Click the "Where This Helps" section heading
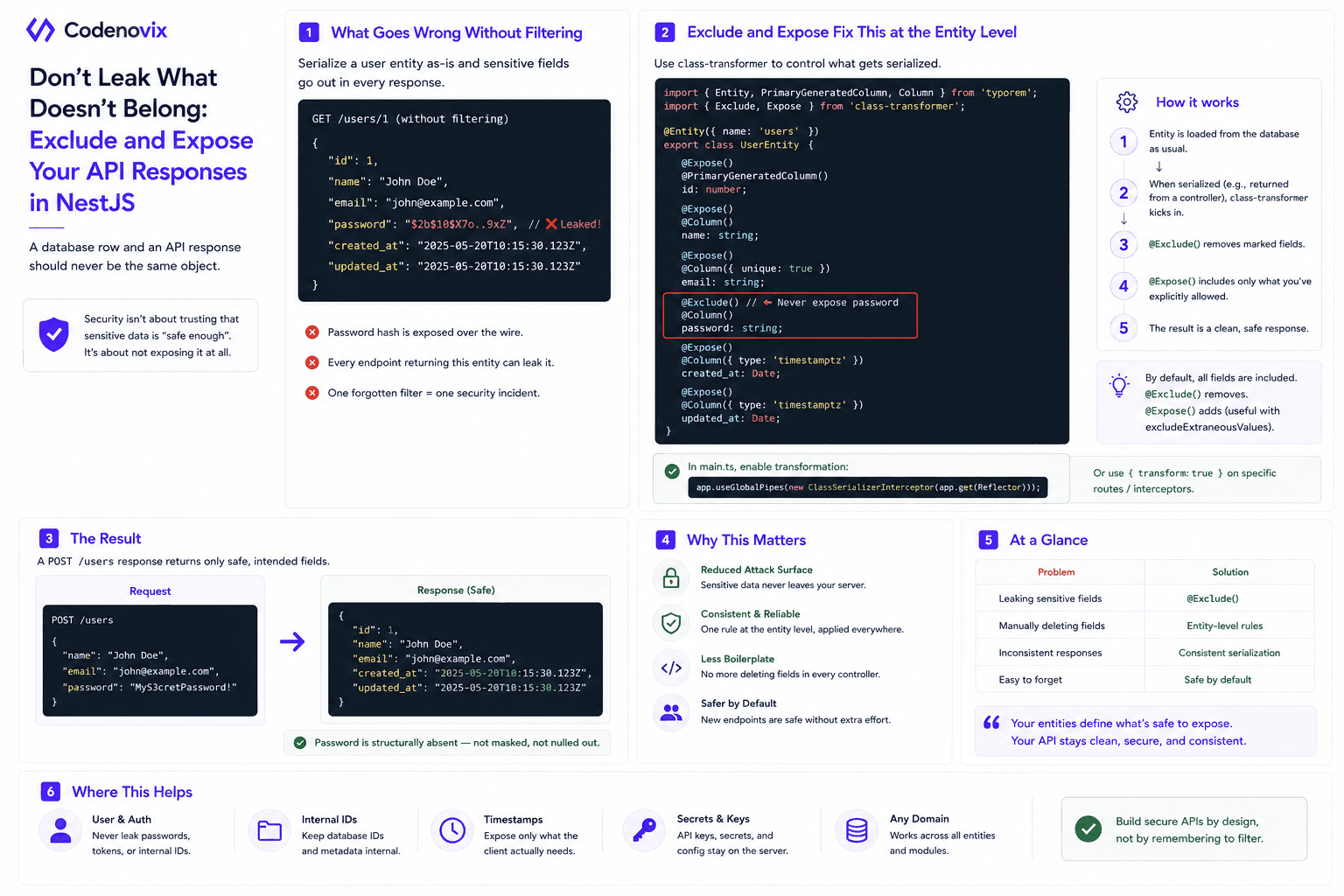The image size is (1344, 896). point(132,792)
